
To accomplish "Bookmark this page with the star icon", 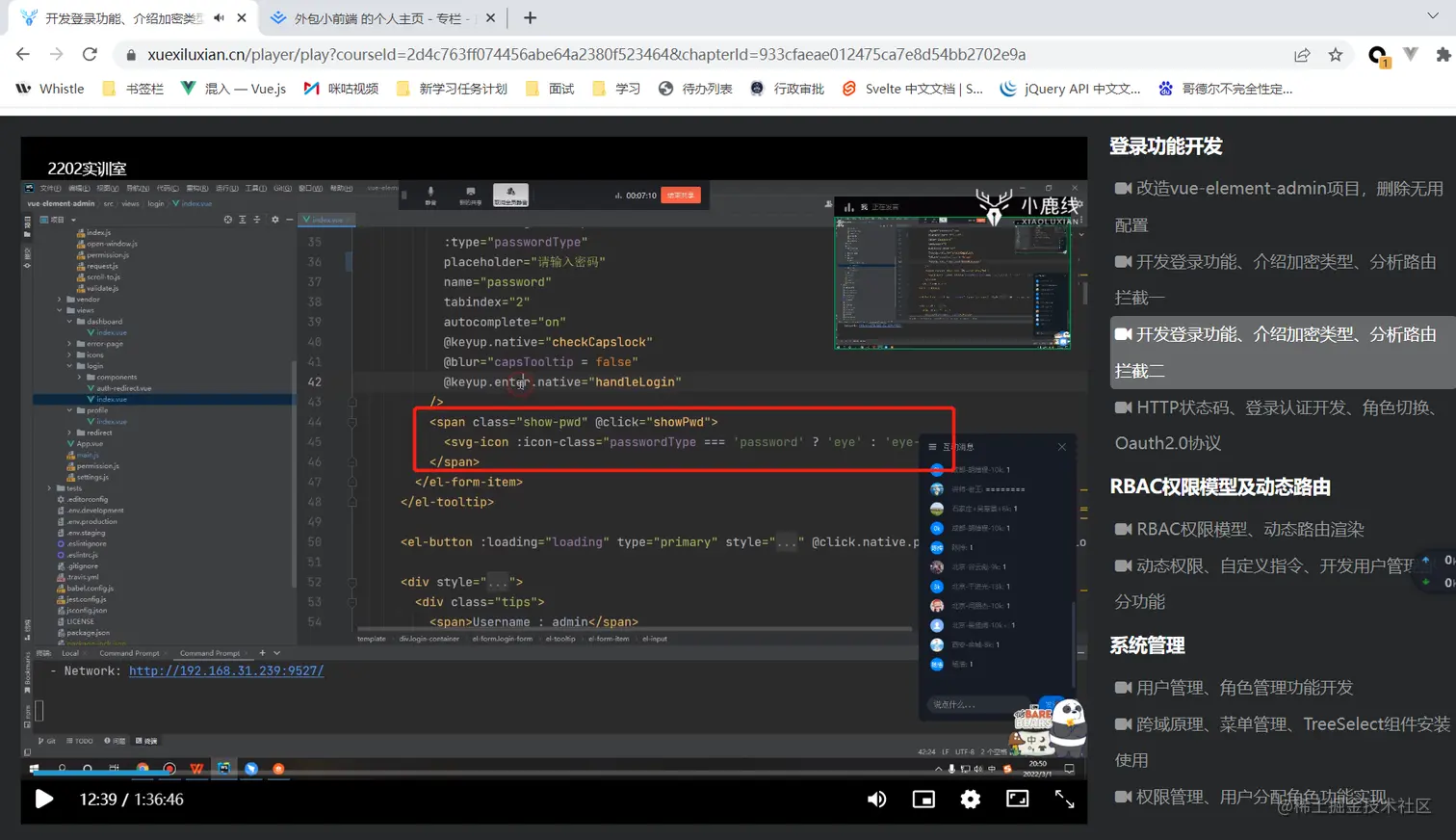I will tap(1335, 55).
